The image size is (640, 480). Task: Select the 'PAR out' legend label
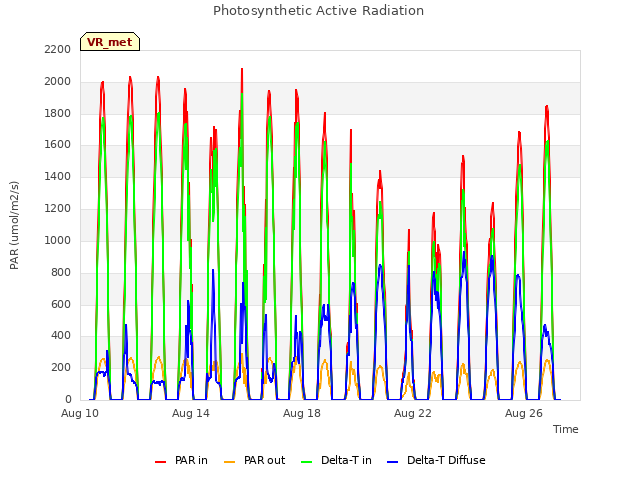click(x=264, y=460)
